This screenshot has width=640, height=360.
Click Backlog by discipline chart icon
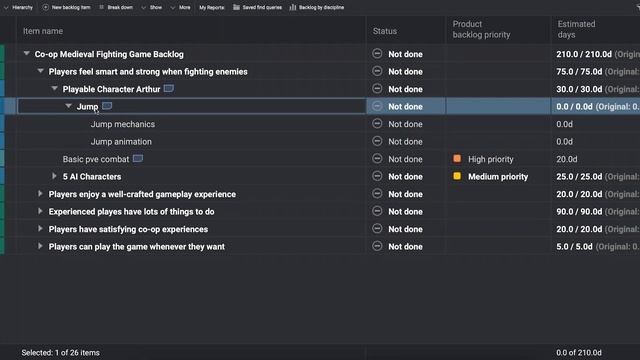pos(293,7)
